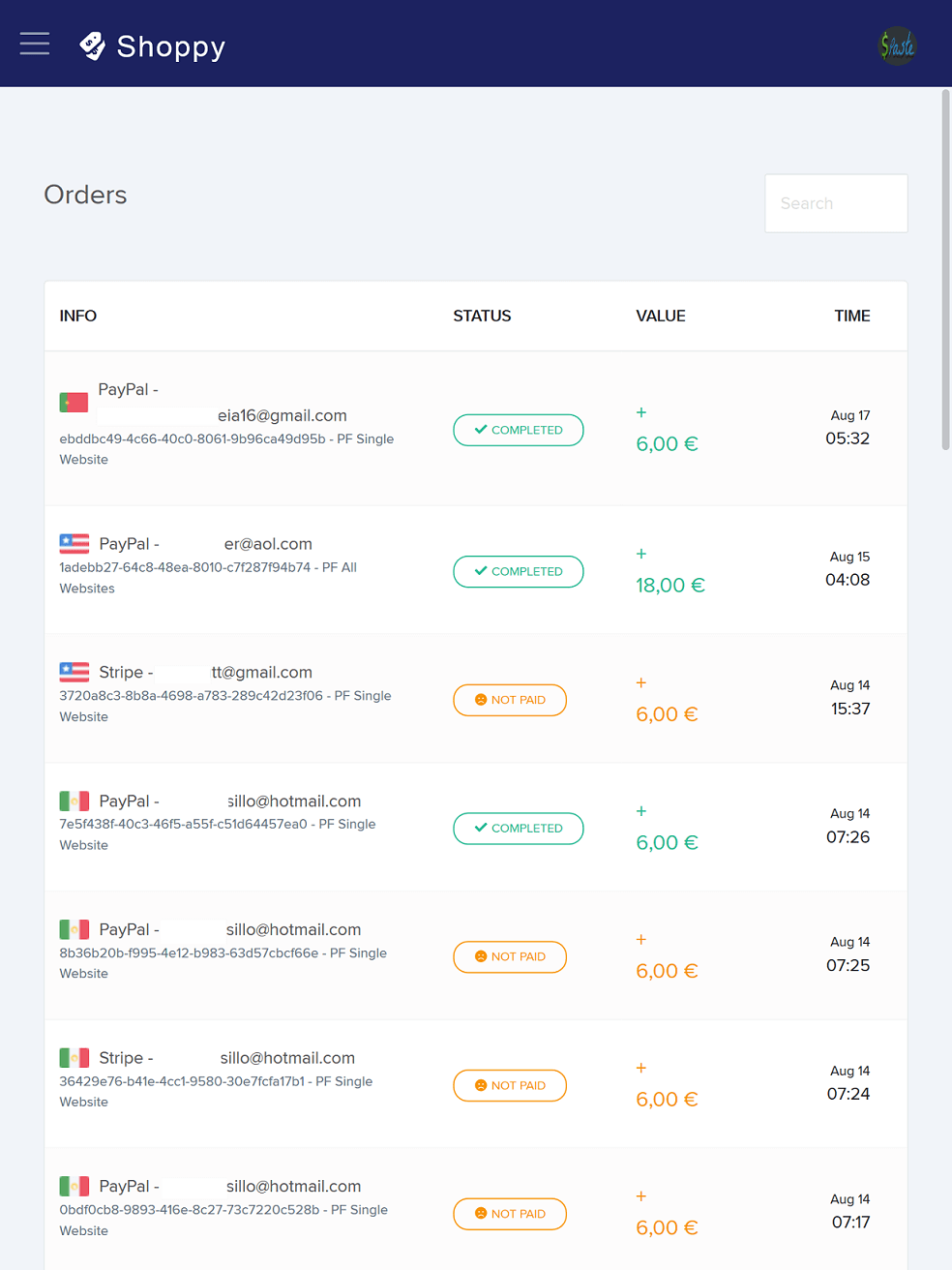The image size is (952, 1270).
Task: Click the Portugal flag on the eia16@gmail.com order
Action: point(74,402)
